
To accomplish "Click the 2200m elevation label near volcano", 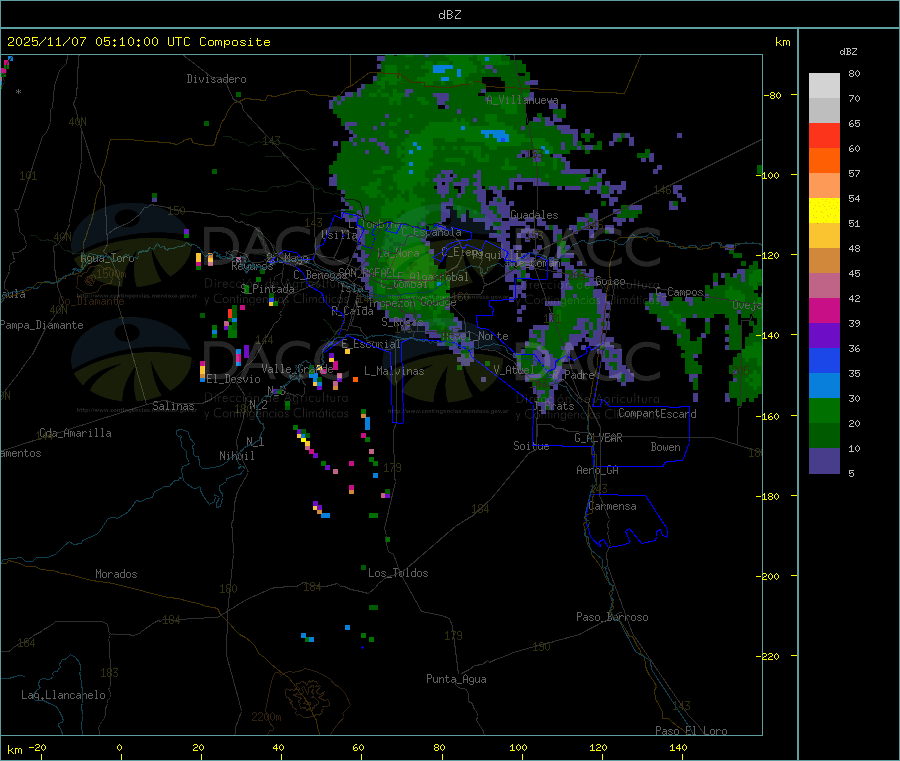I will pyautogui.click(x=266, y=717).
